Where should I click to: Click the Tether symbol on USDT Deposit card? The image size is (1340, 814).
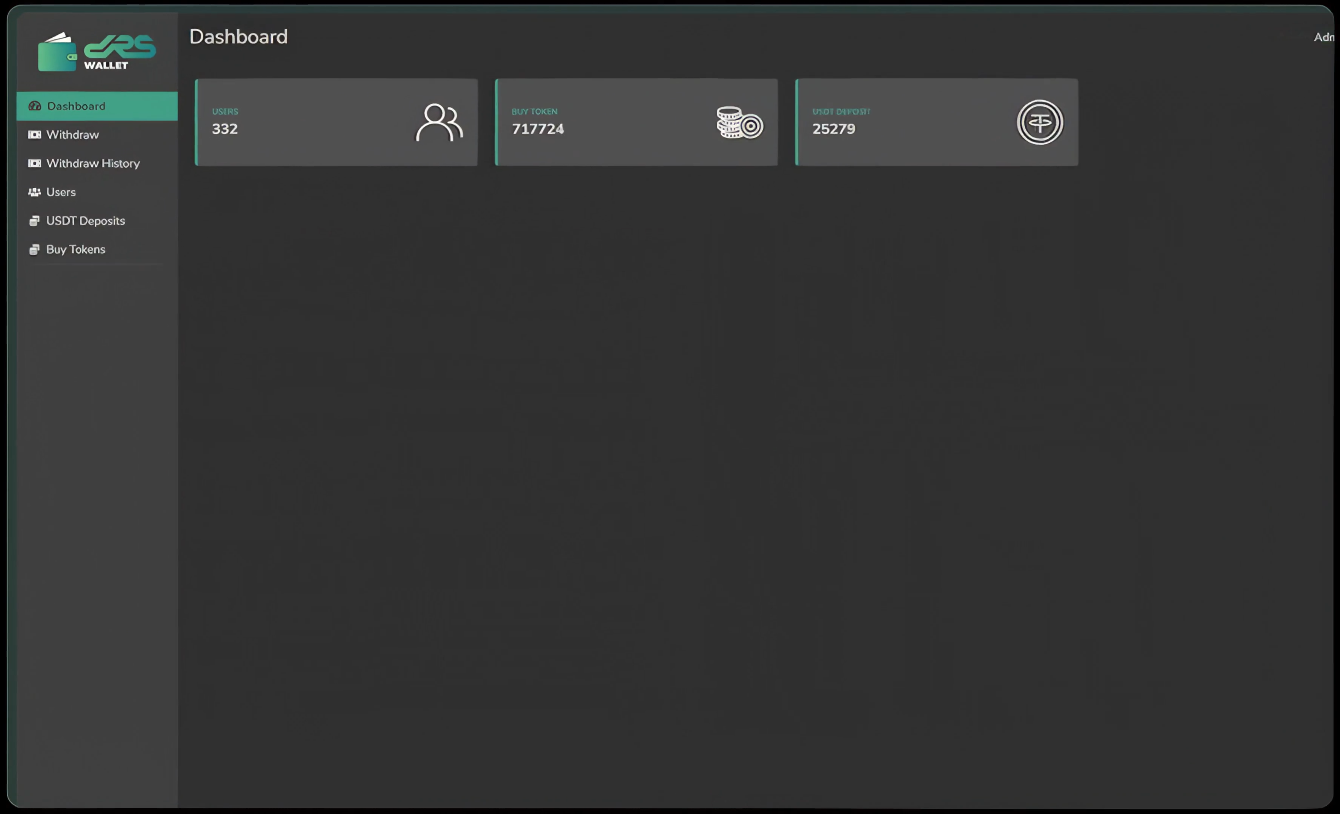click(1039, 123)
